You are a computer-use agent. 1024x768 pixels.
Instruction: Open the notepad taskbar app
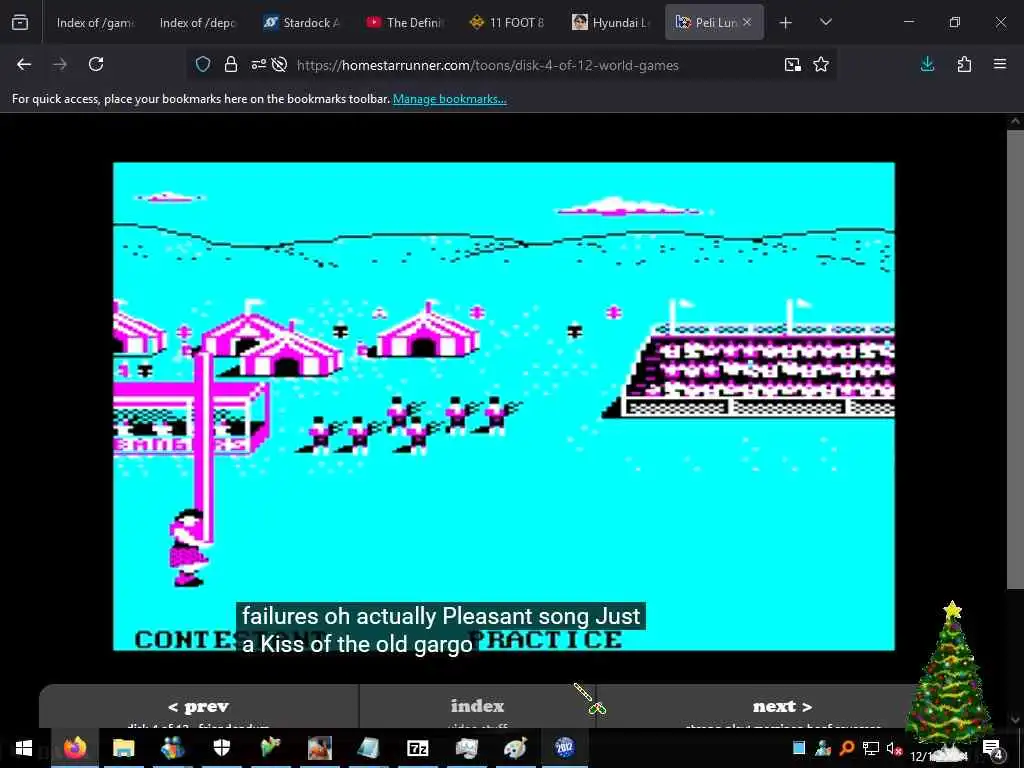369,748
